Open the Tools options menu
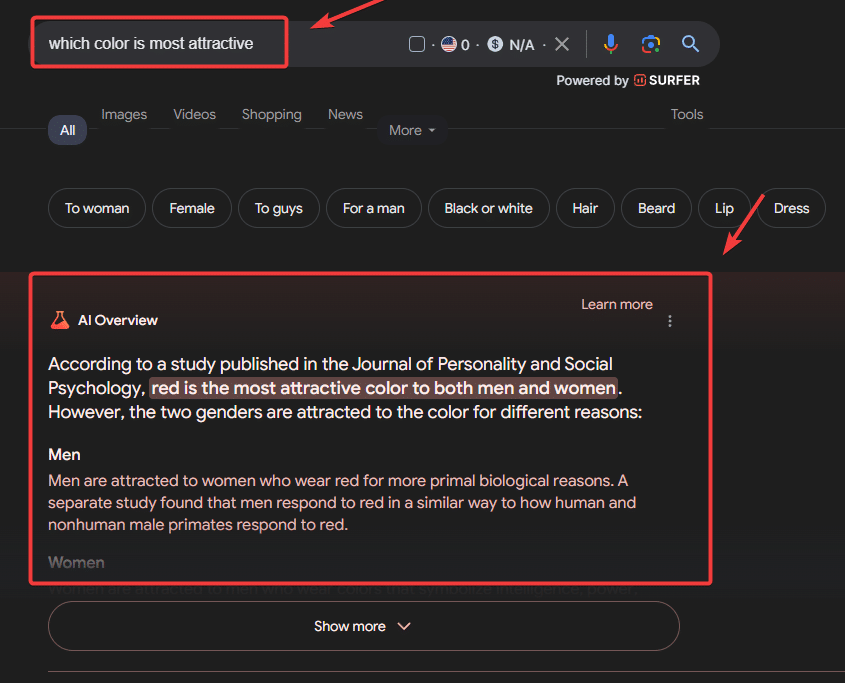The image size is (845, 683). pyautogui.click(x=687, y=114)
